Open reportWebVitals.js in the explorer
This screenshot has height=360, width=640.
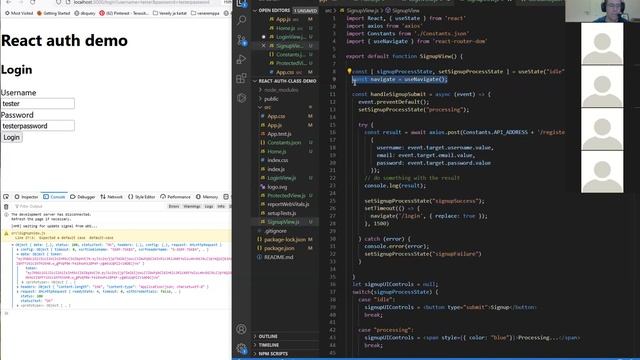click(x=288, y=204)
